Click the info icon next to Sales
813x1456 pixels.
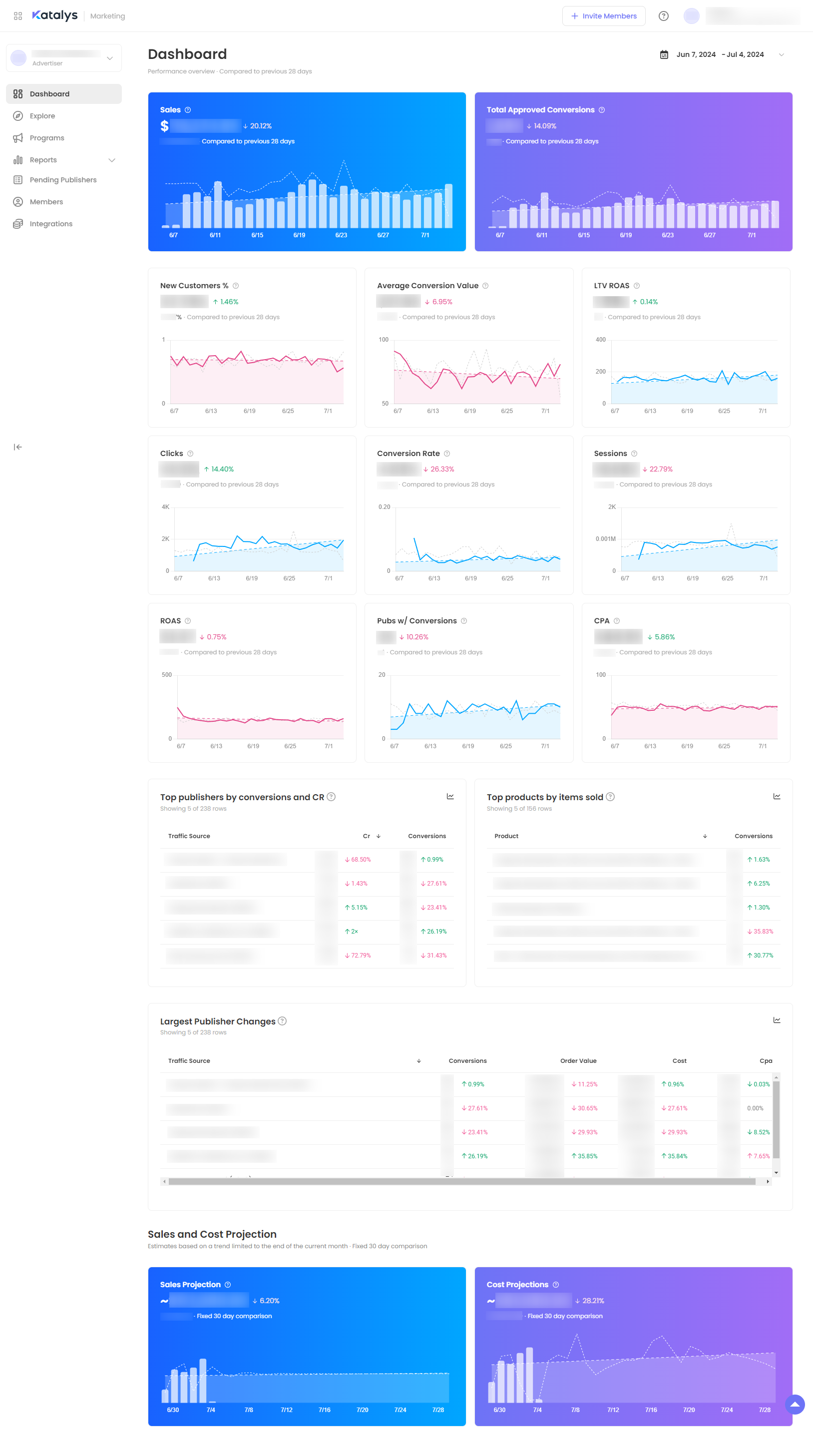[x=188, y=110]
